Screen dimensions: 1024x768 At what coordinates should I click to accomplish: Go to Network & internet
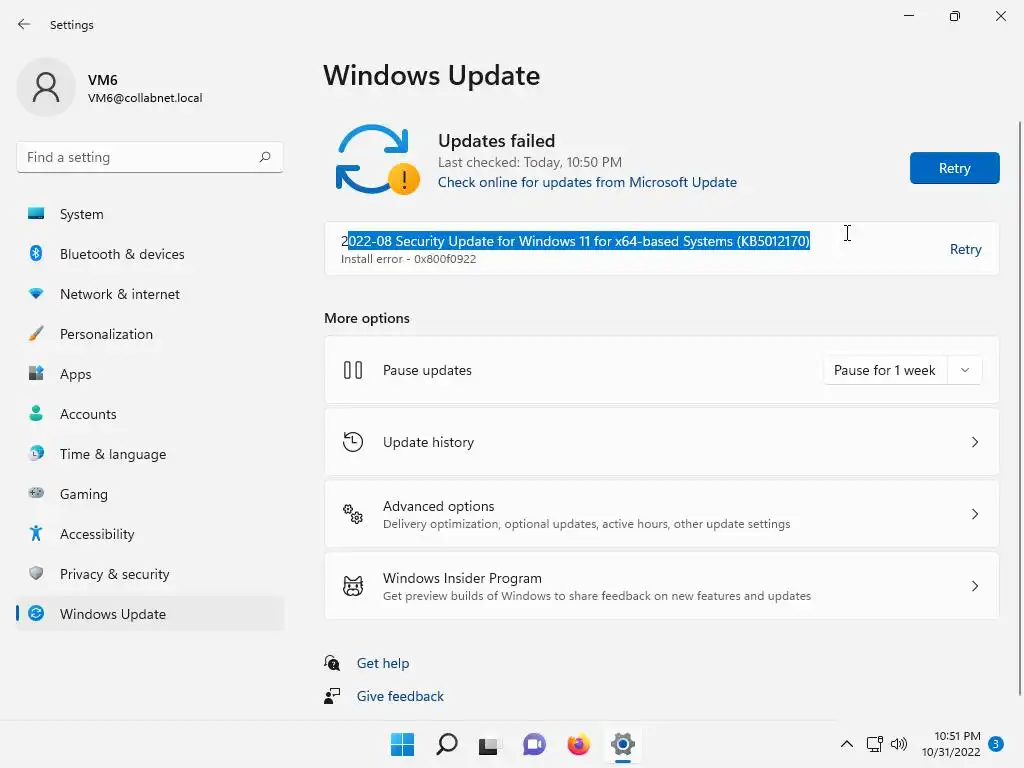click(x=150, y=294)
